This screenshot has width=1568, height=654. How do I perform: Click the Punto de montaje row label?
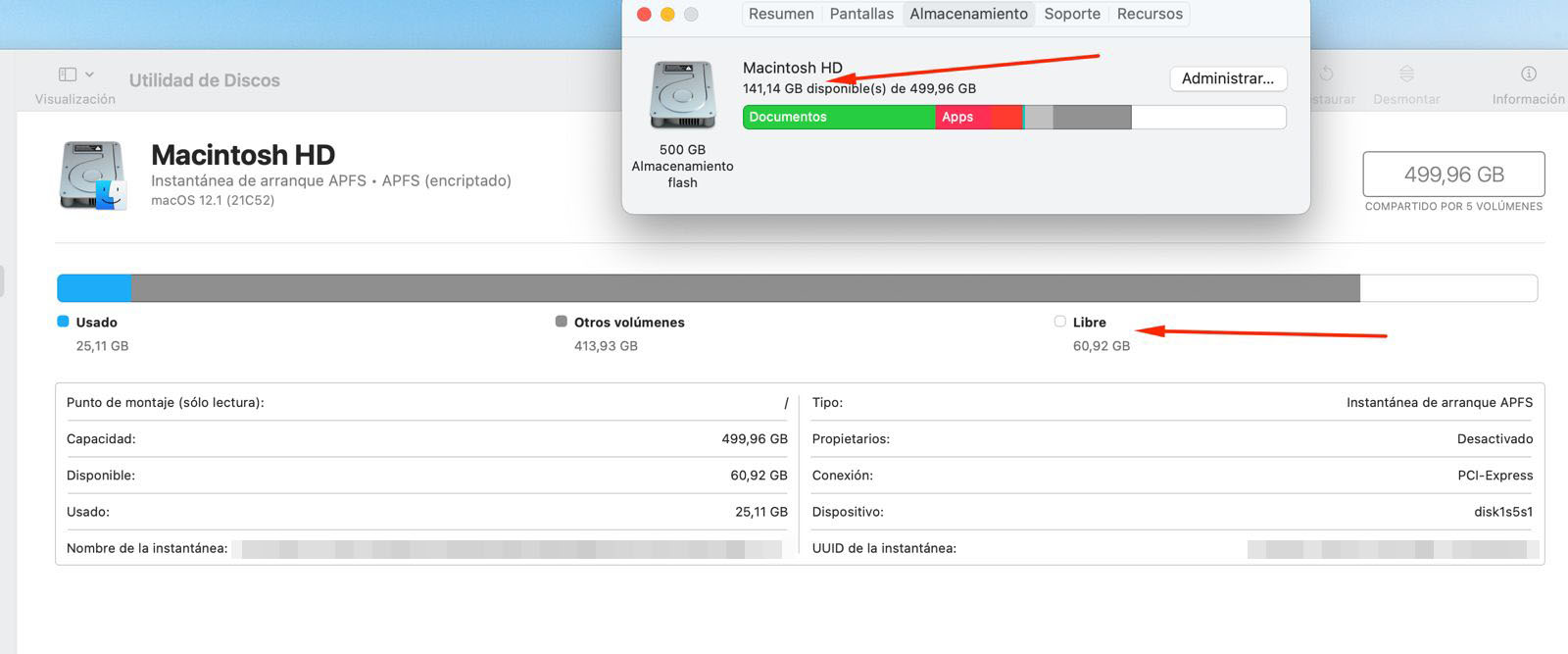click(x=165, y=403)
